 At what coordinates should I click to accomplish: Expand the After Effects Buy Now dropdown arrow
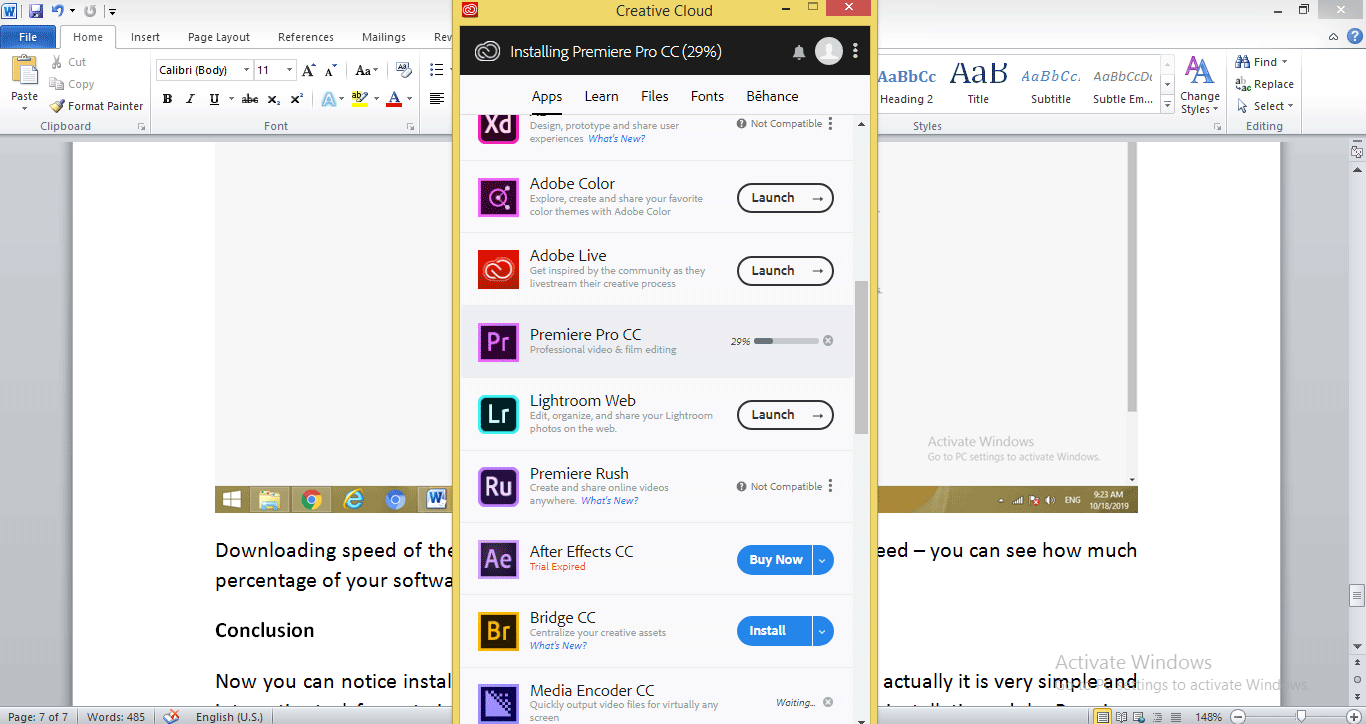pos(822,560)
